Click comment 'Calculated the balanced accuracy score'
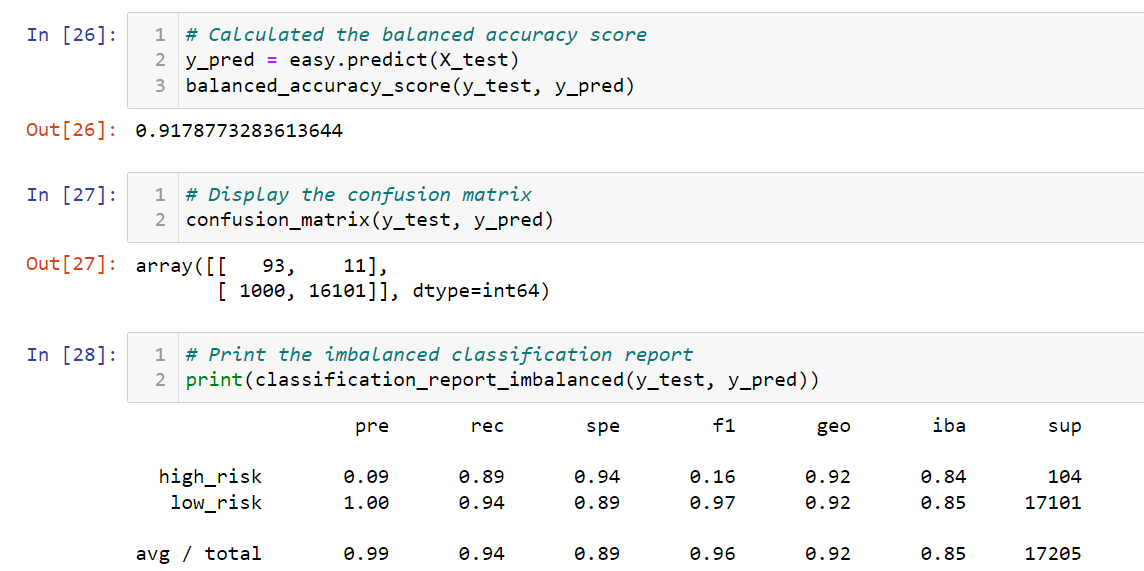 pyautogui.click(x=416, y=34)
